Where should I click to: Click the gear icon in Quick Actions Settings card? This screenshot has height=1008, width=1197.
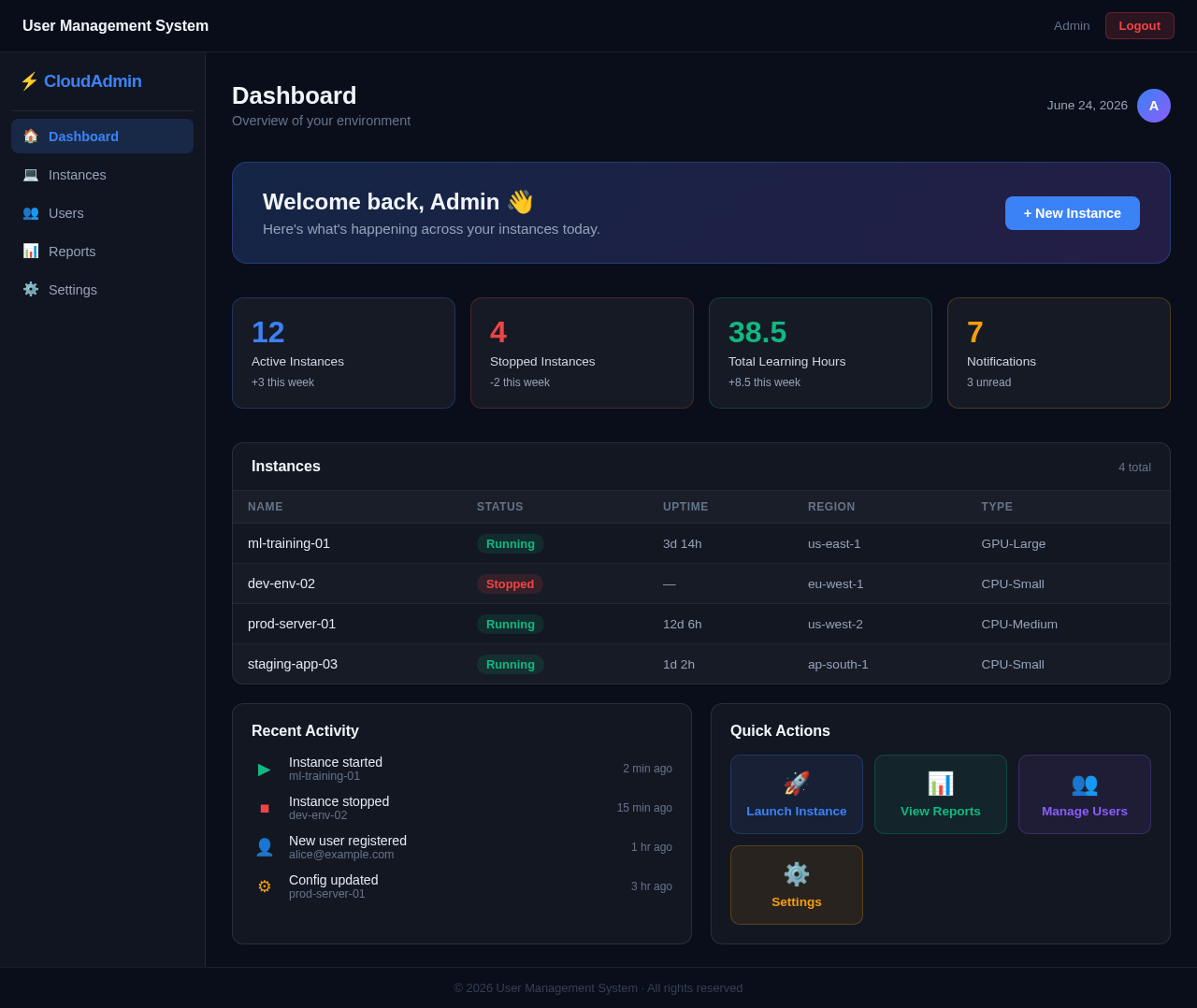point(797,874)
